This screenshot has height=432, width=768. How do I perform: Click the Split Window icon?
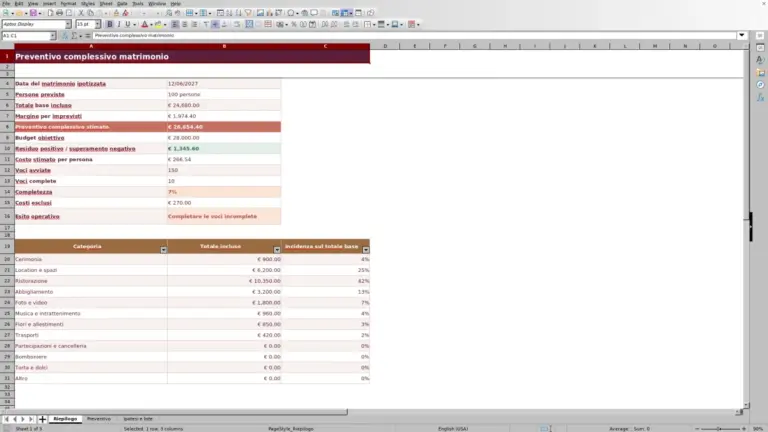(x=359, y=13)
